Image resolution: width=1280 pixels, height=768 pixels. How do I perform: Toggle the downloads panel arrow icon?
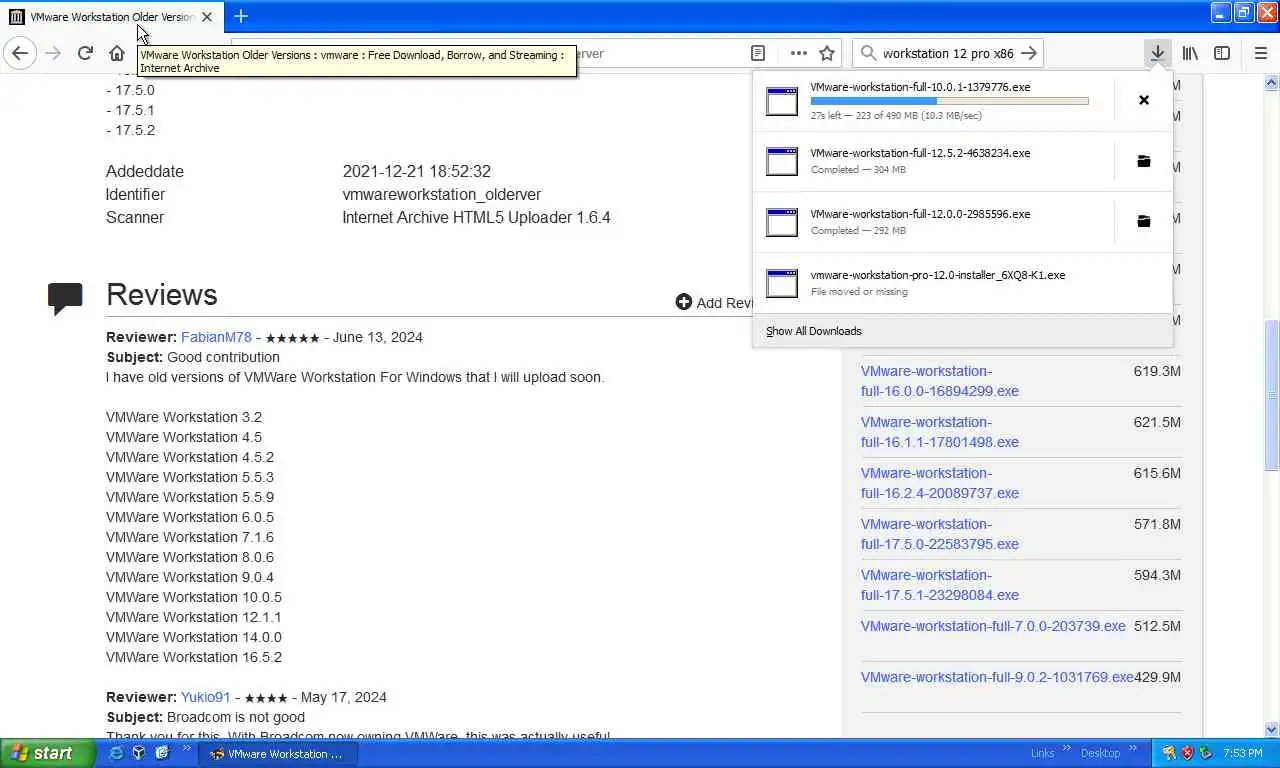tap(1157, 53)
